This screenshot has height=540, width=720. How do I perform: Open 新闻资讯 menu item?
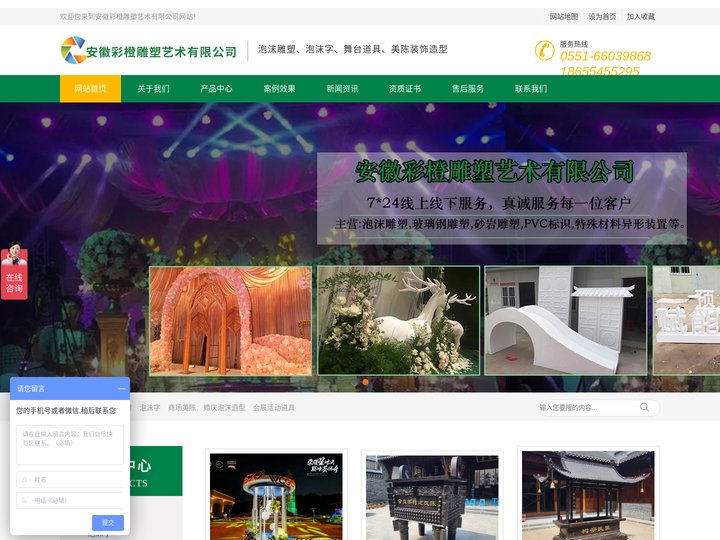point(342,89)
